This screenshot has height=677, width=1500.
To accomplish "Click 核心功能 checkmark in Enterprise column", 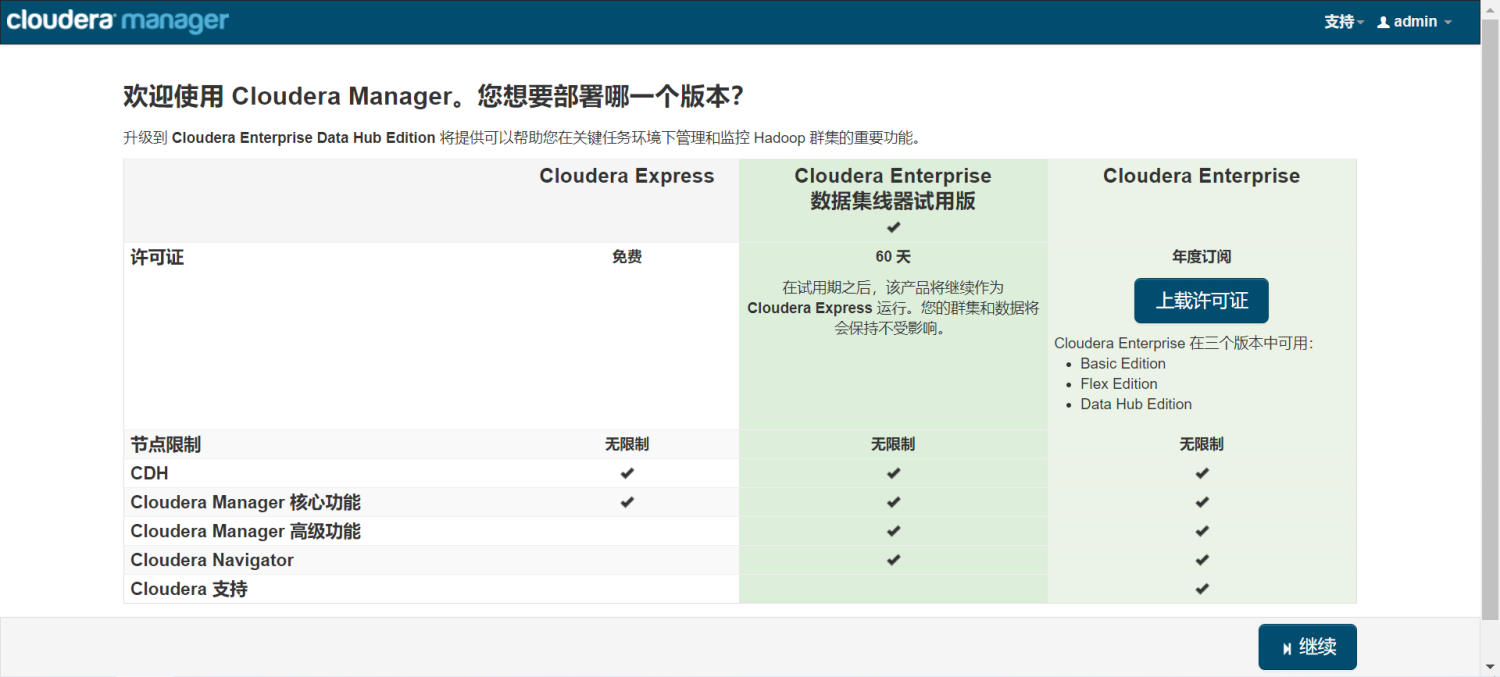I will (1201, 502).
